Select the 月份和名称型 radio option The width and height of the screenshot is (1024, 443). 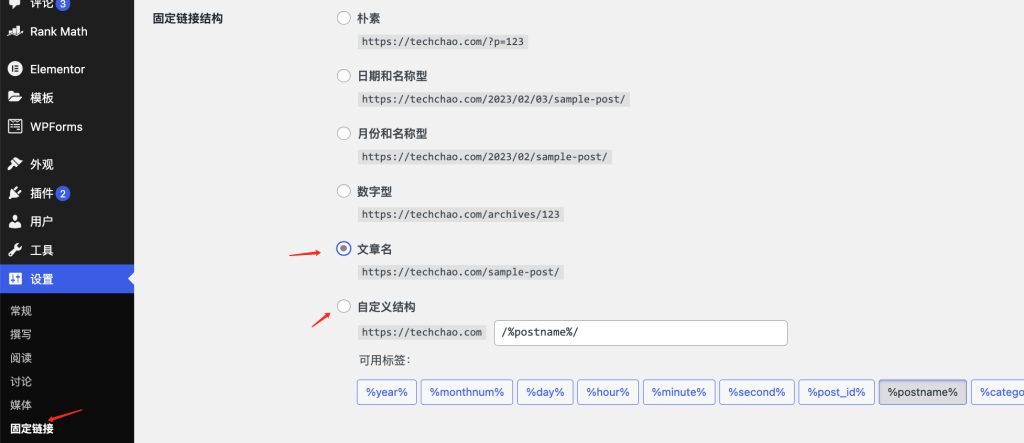click(x=344, y=133)
